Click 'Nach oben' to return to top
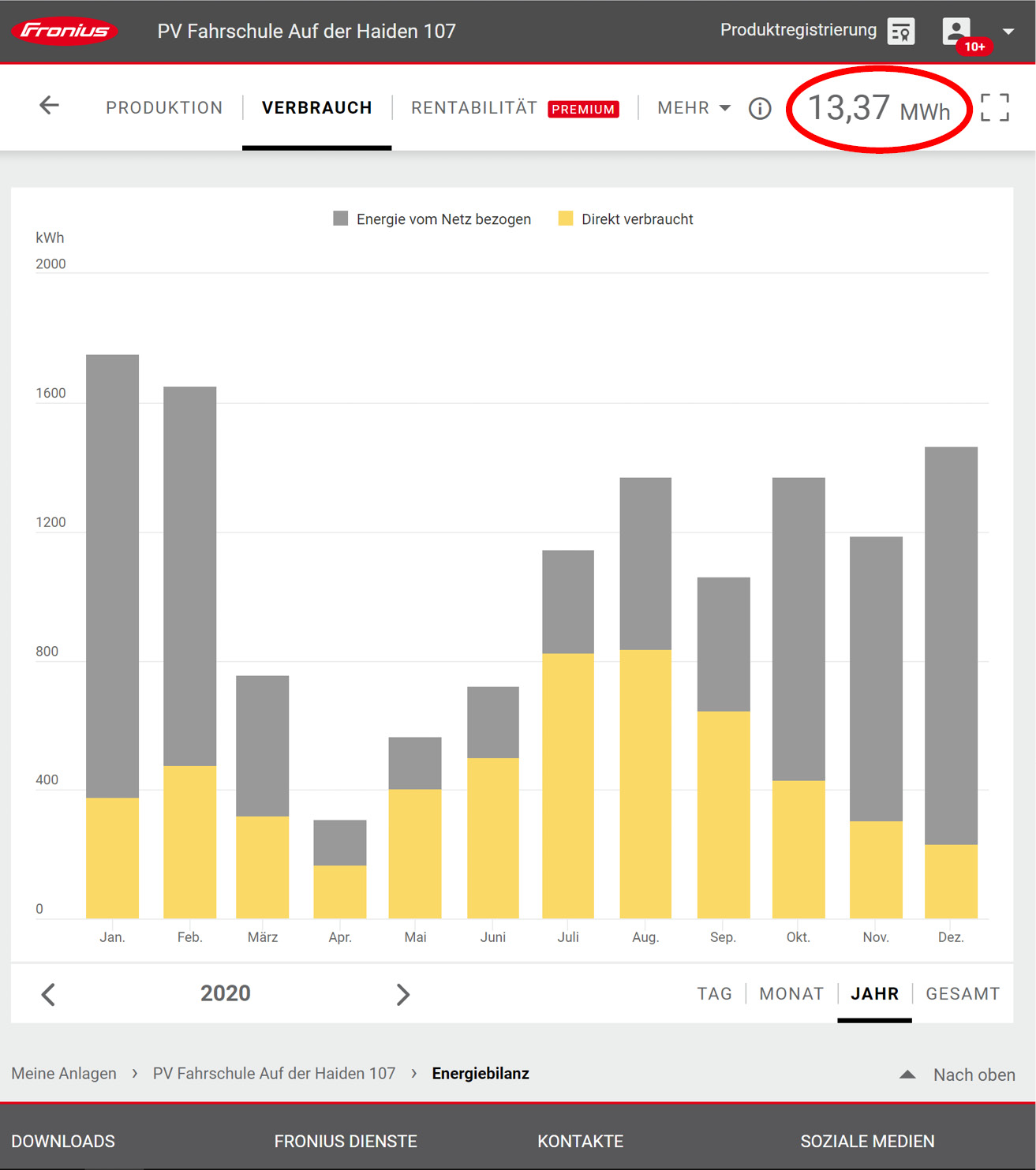The image size is (1036, 1170). 974,1075
